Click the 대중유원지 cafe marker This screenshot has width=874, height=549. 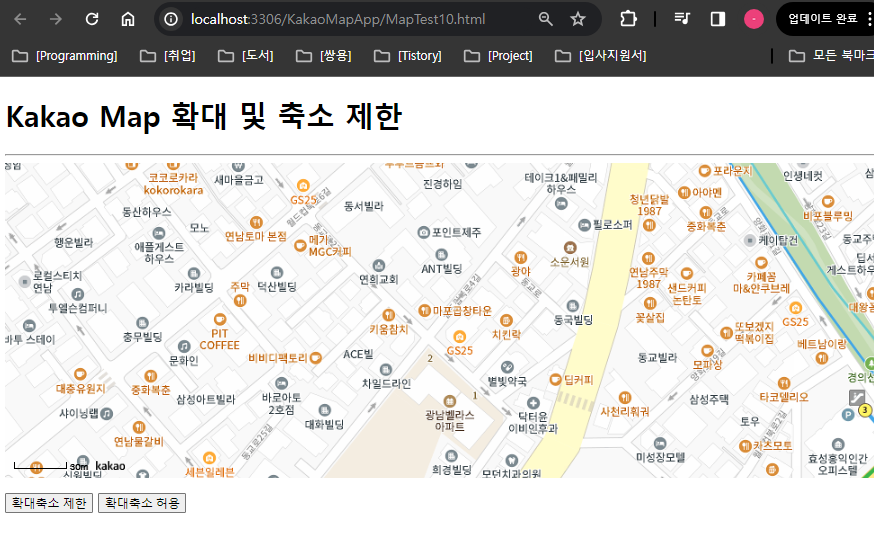tap(80, 374)
